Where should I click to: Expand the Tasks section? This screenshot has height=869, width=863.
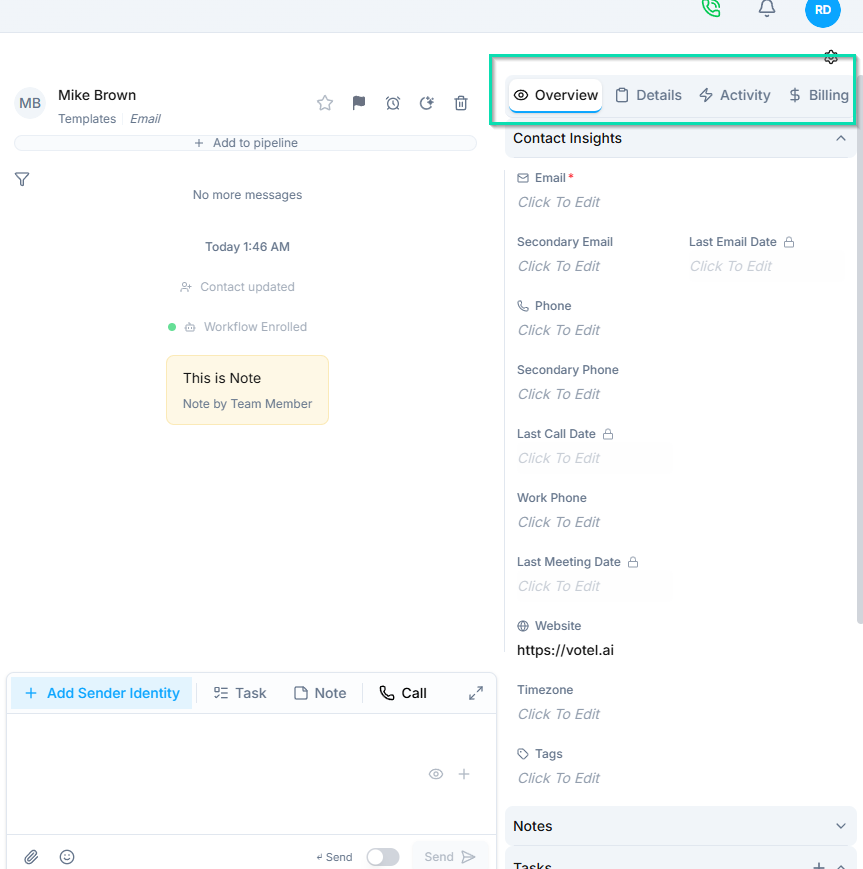coord(841,864)
